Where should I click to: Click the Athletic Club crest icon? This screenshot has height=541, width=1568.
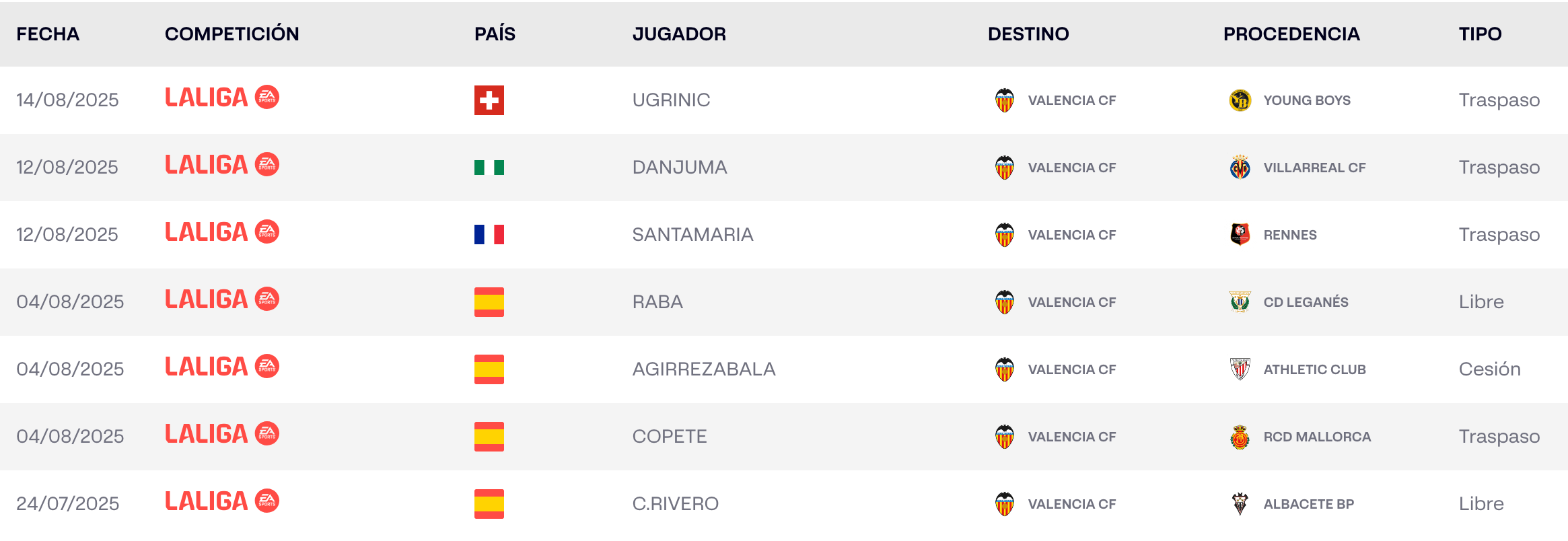1240,369
